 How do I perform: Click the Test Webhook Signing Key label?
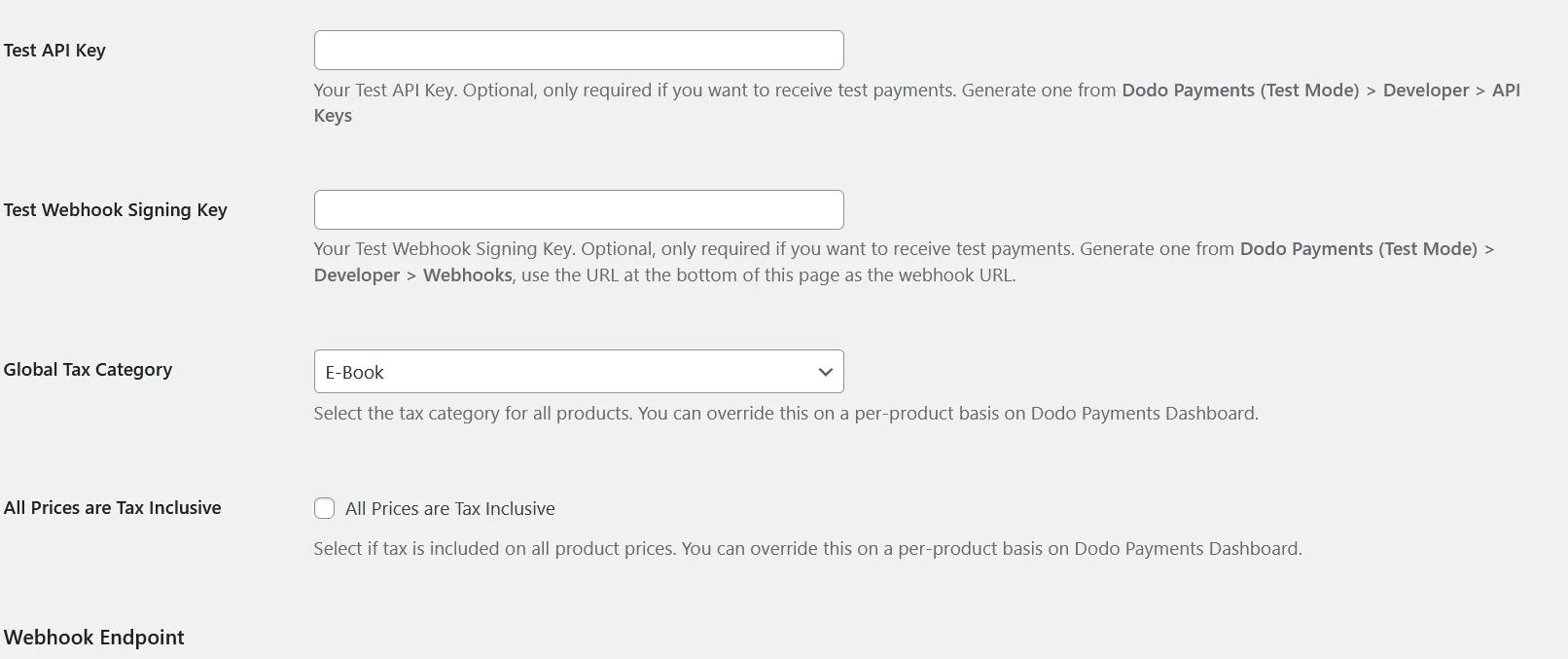point(115,209)
